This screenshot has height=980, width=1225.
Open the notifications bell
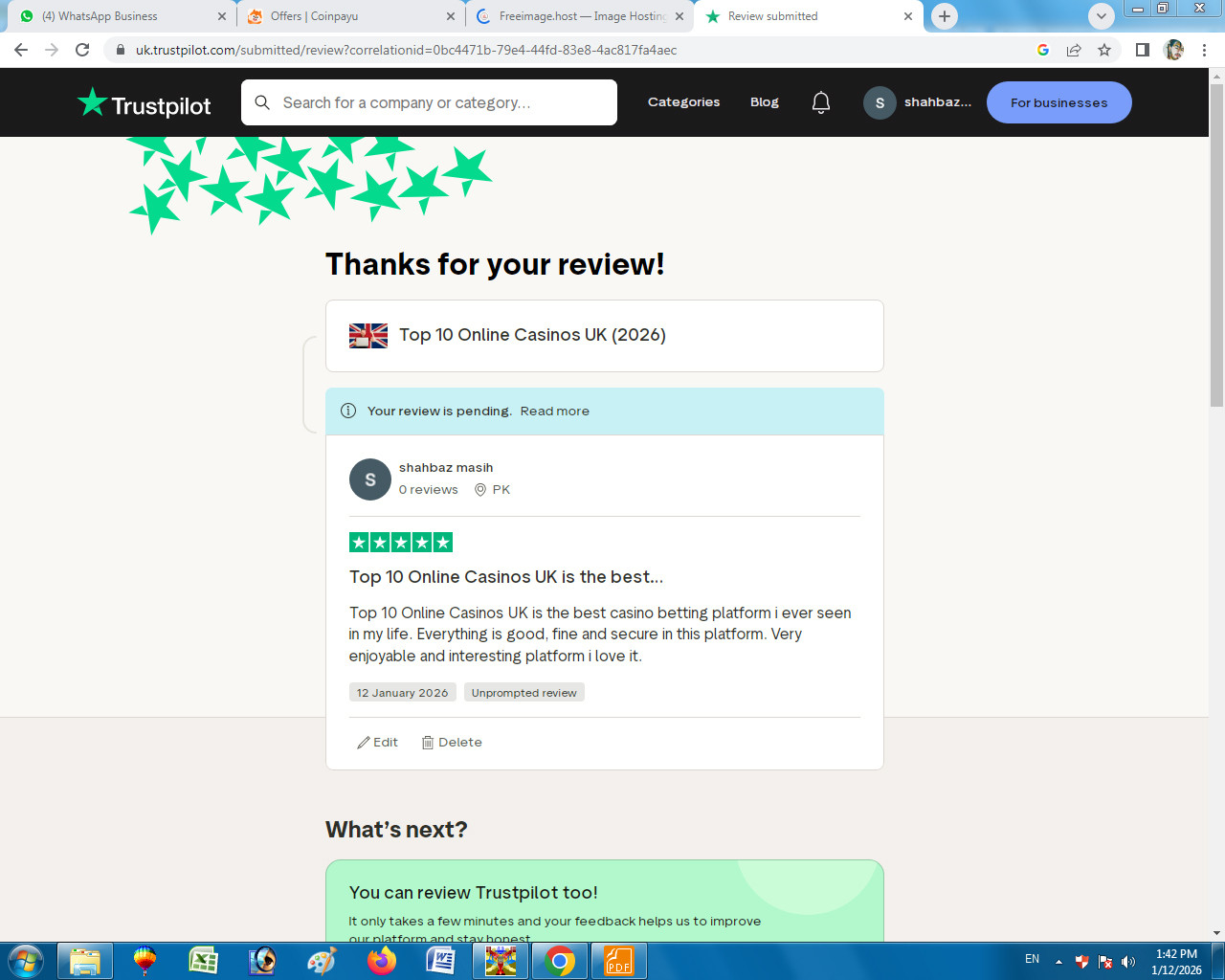pyautogui.click(x=821, y=102)
